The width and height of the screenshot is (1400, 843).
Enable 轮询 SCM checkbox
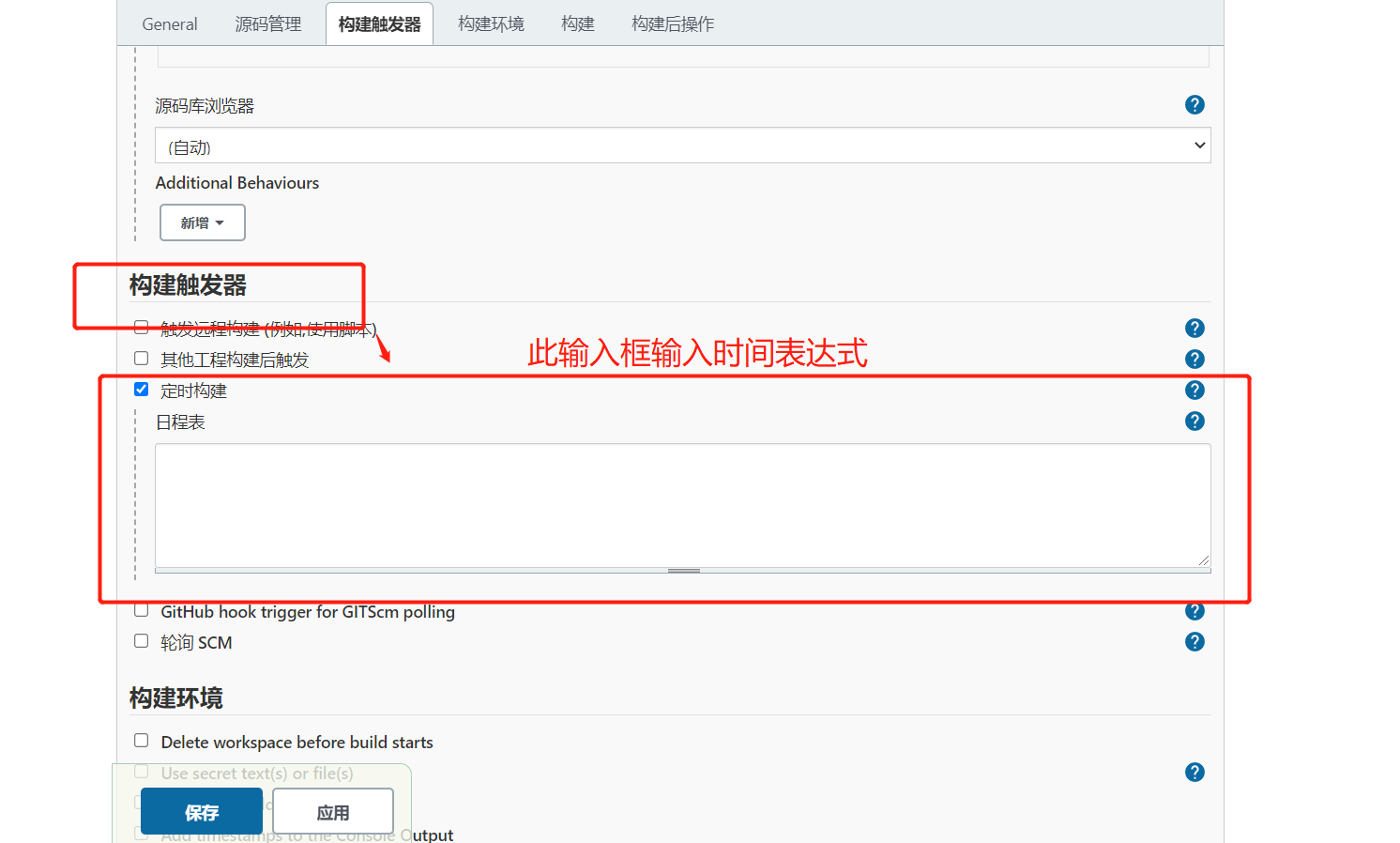pos(142,641)
